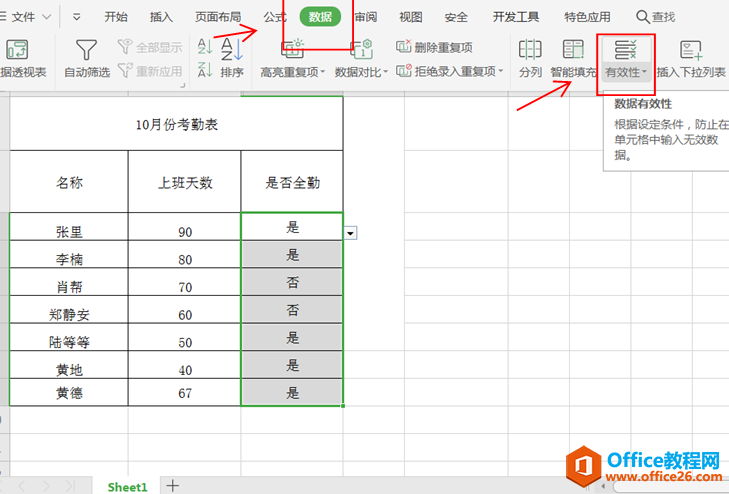Select the cell containing 郑静安
The image size is (729, 494).
click(69, 310)
